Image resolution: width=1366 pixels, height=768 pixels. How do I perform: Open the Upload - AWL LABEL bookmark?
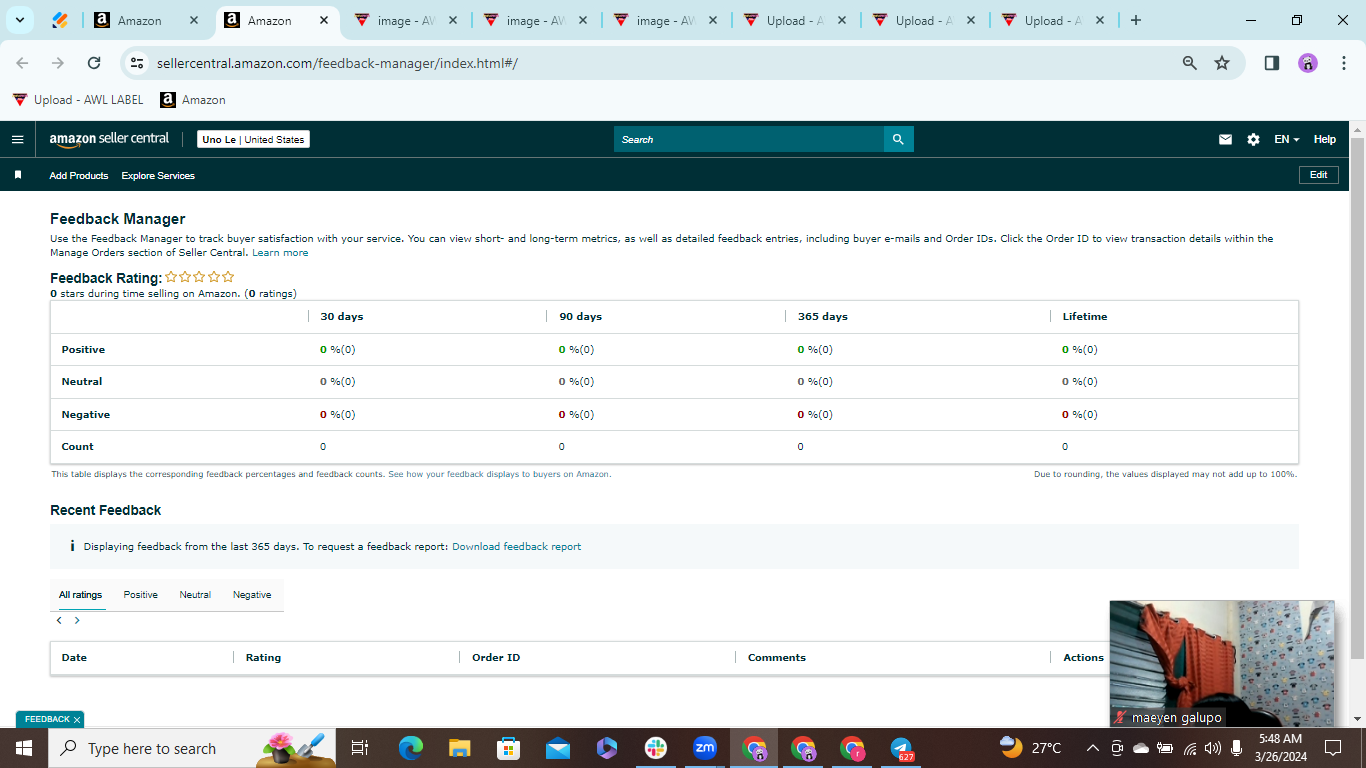click(78, 100)
